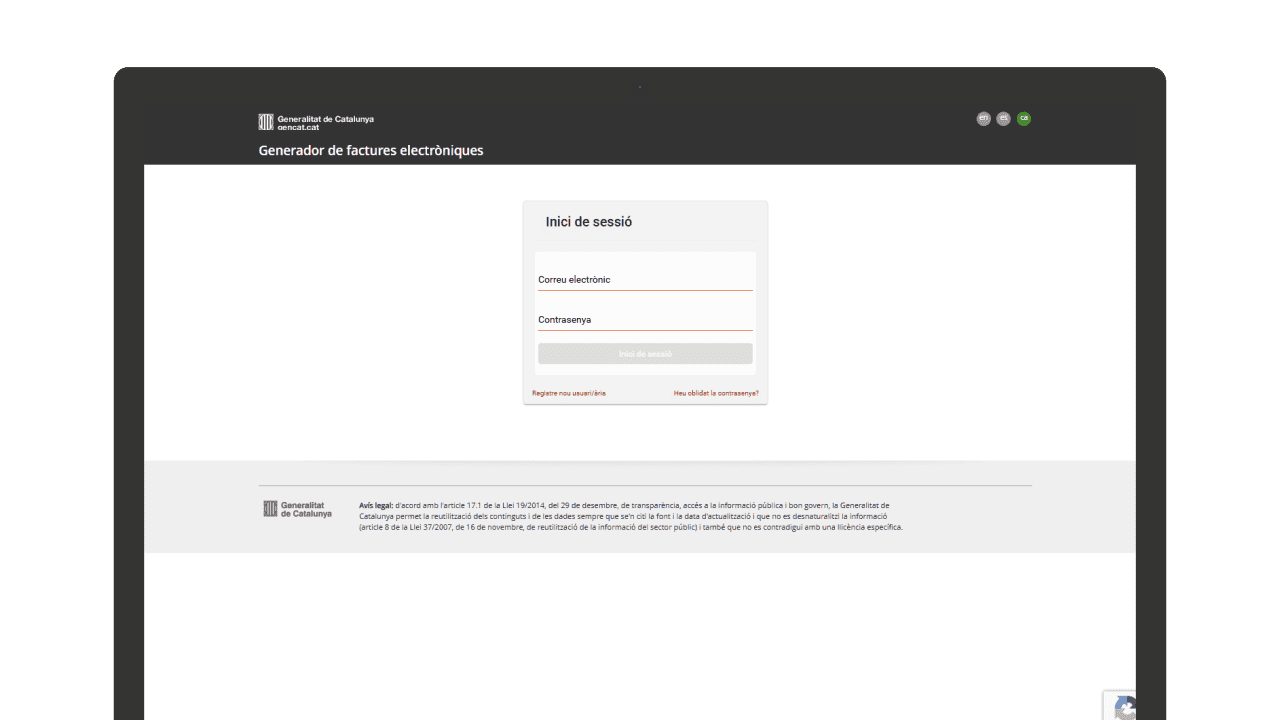
Task: Follow the Heu oblidat la contrasenya? link
Action: pos(716,393)
